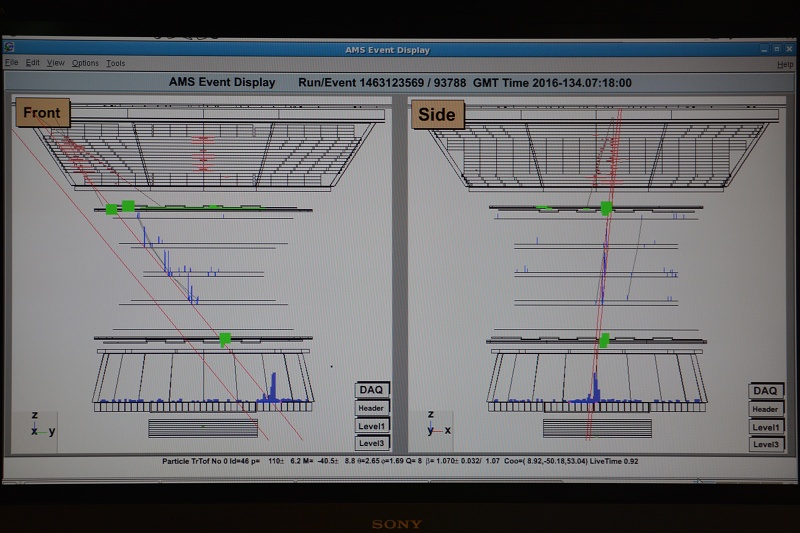Maximize the AMS Event Display window
Screen dimensions: 800x533
pyautogui.click(x=777, y=49)
